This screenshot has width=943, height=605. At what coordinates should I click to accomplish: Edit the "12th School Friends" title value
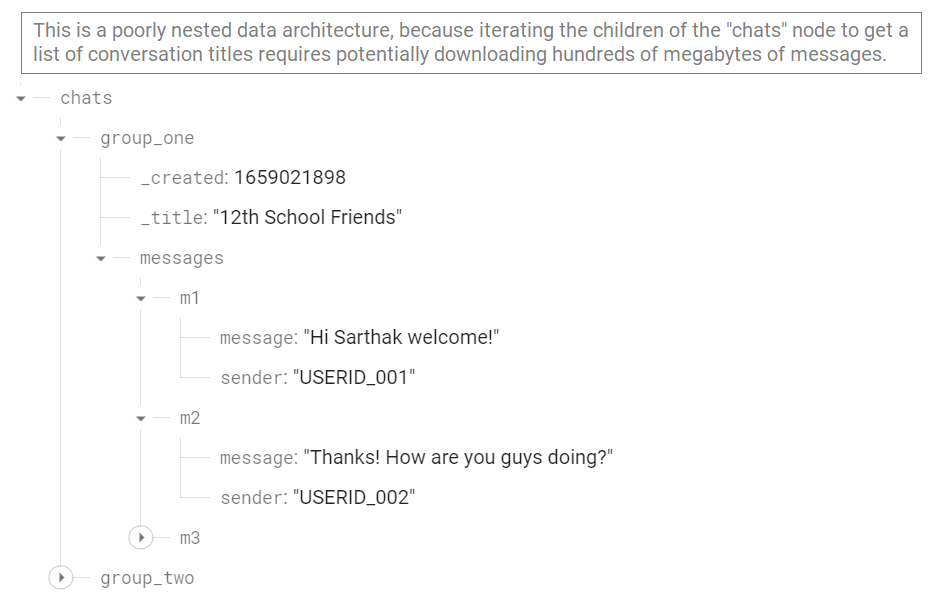(x=307, y=218)
